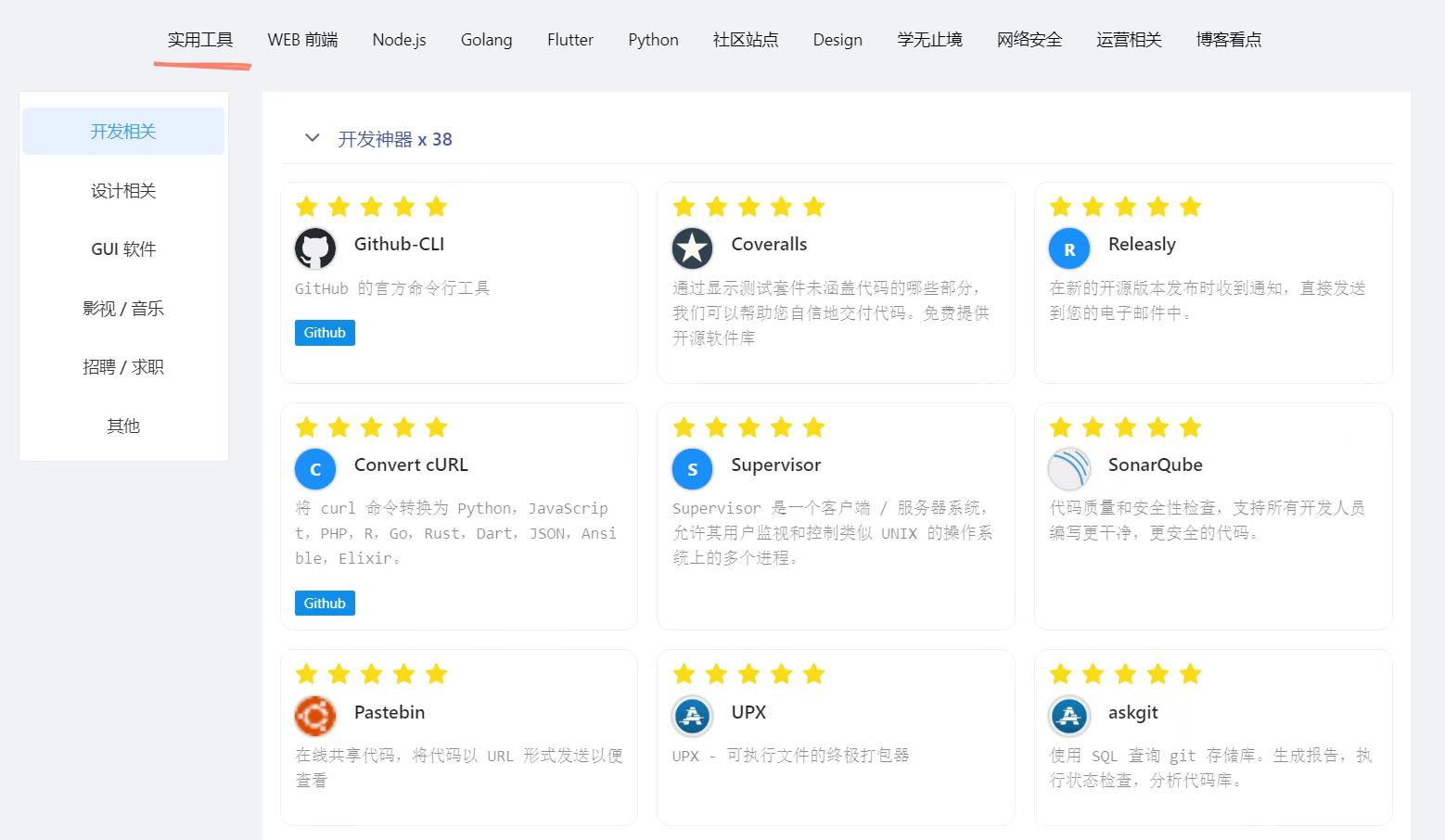Click the Supervisor S avatar icon
Image resolution: width=1445 pixels, height=840 pixels.
692,469
